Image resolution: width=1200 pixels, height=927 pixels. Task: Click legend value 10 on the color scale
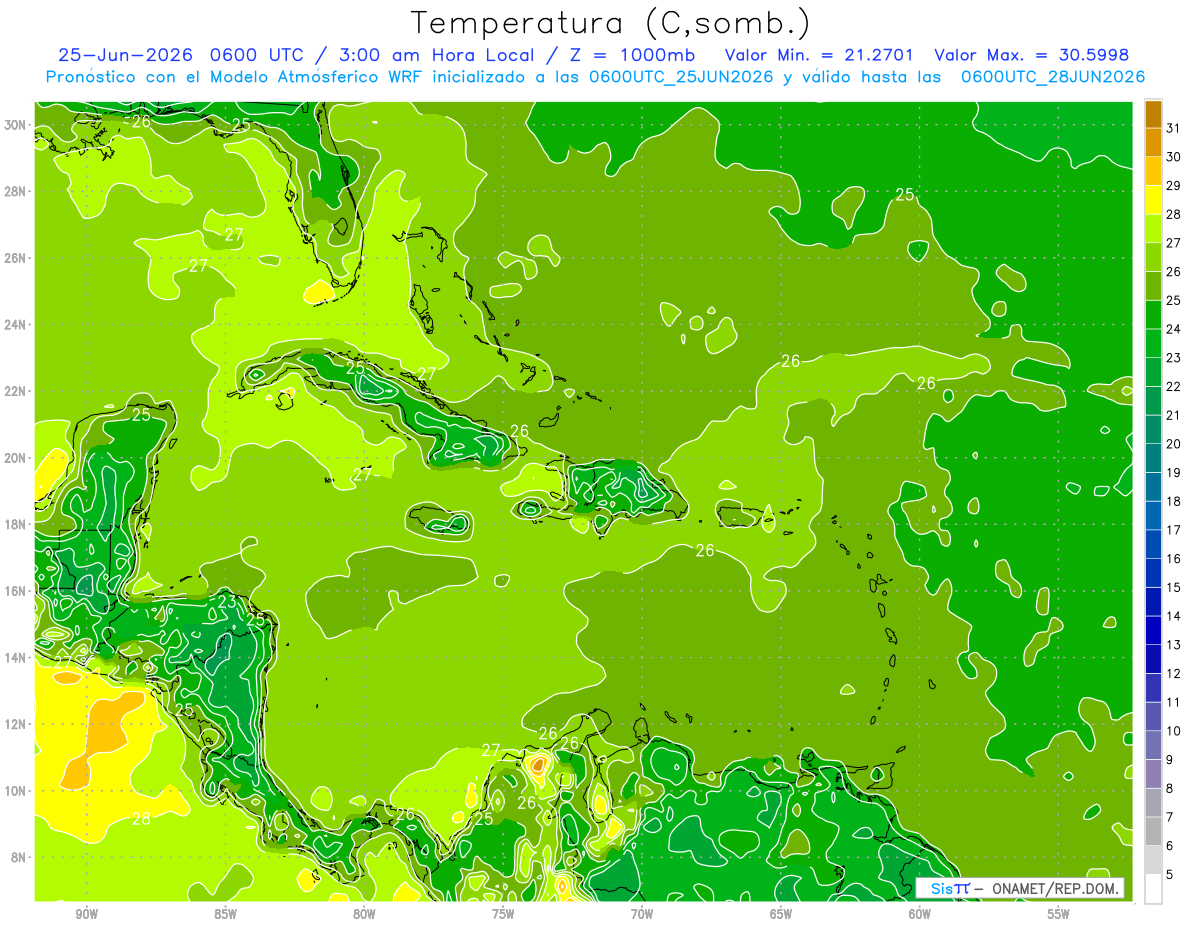click(x=1173, y=731)
